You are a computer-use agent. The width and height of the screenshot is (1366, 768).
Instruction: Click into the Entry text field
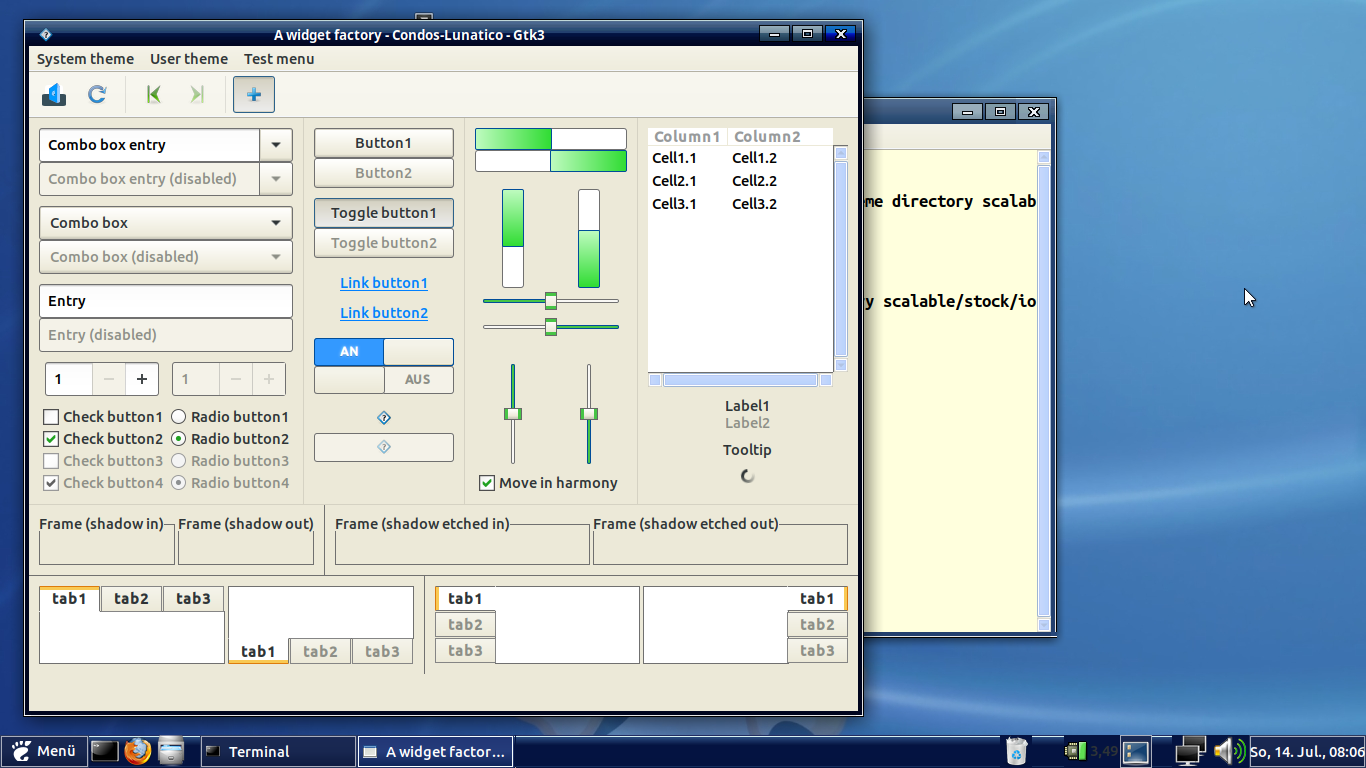tap(166, 301)
